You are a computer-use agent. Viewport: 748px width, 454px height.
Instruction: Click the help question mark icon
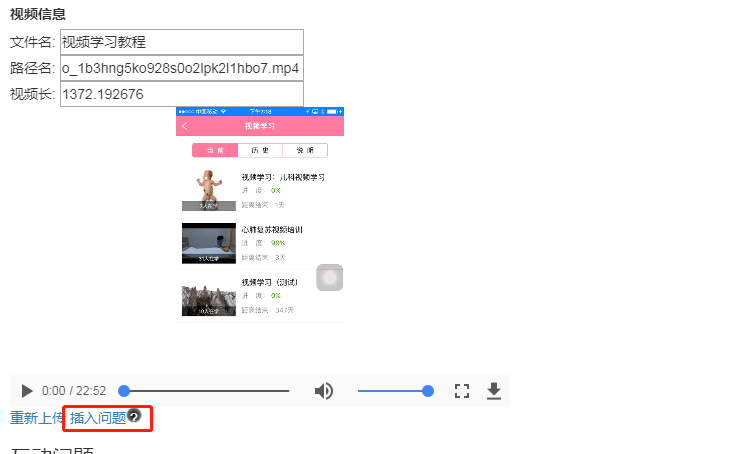point(134,416)
